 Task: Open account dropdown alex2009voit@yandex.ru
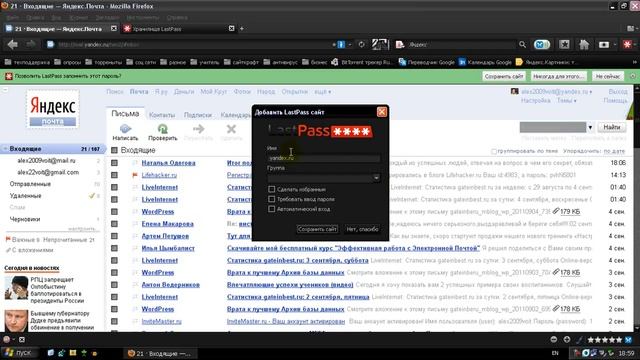pyautogui.click(x=557, y=92)
